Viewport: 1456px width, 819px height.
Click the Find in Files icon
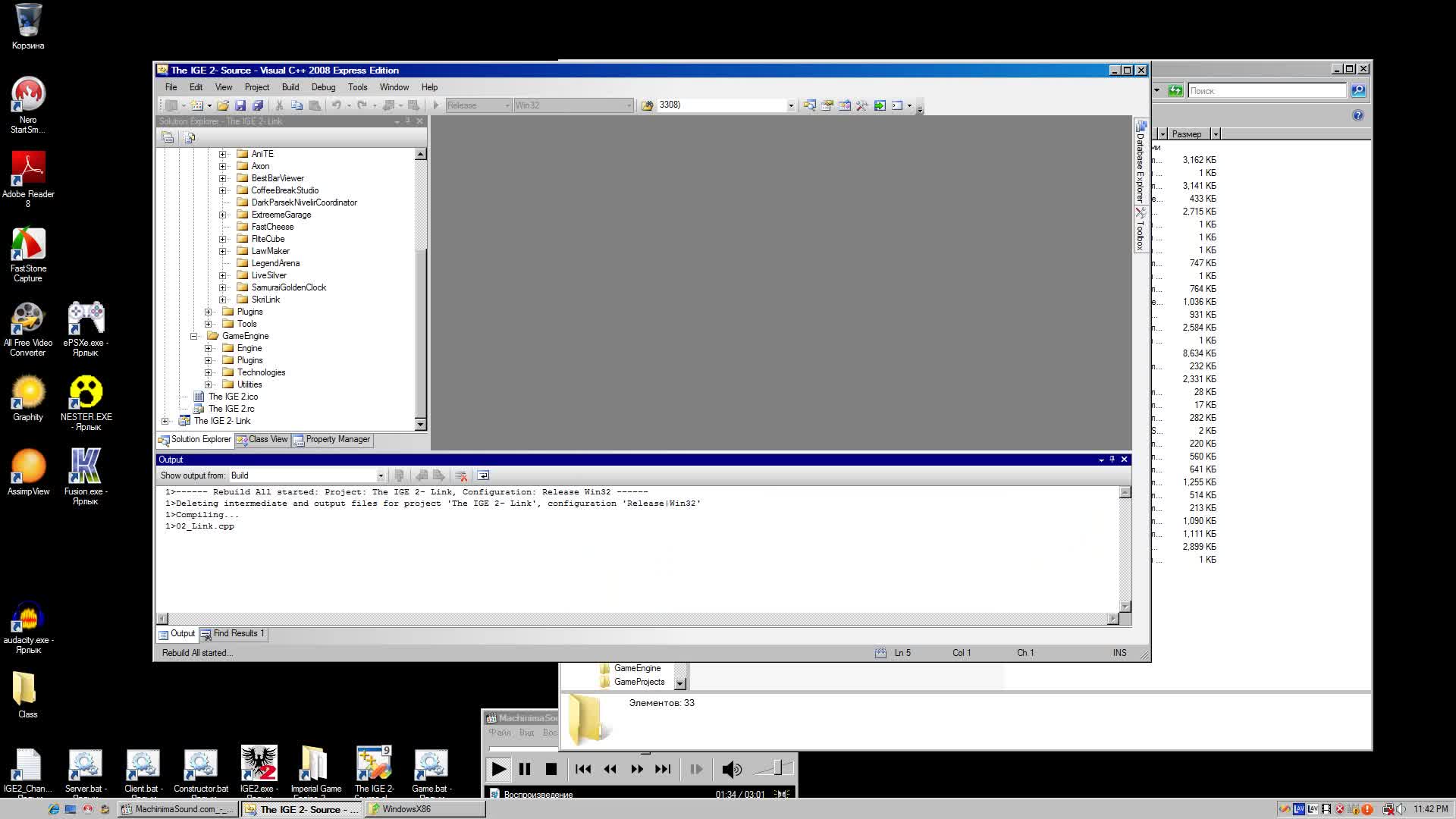(x=647, y=105)
